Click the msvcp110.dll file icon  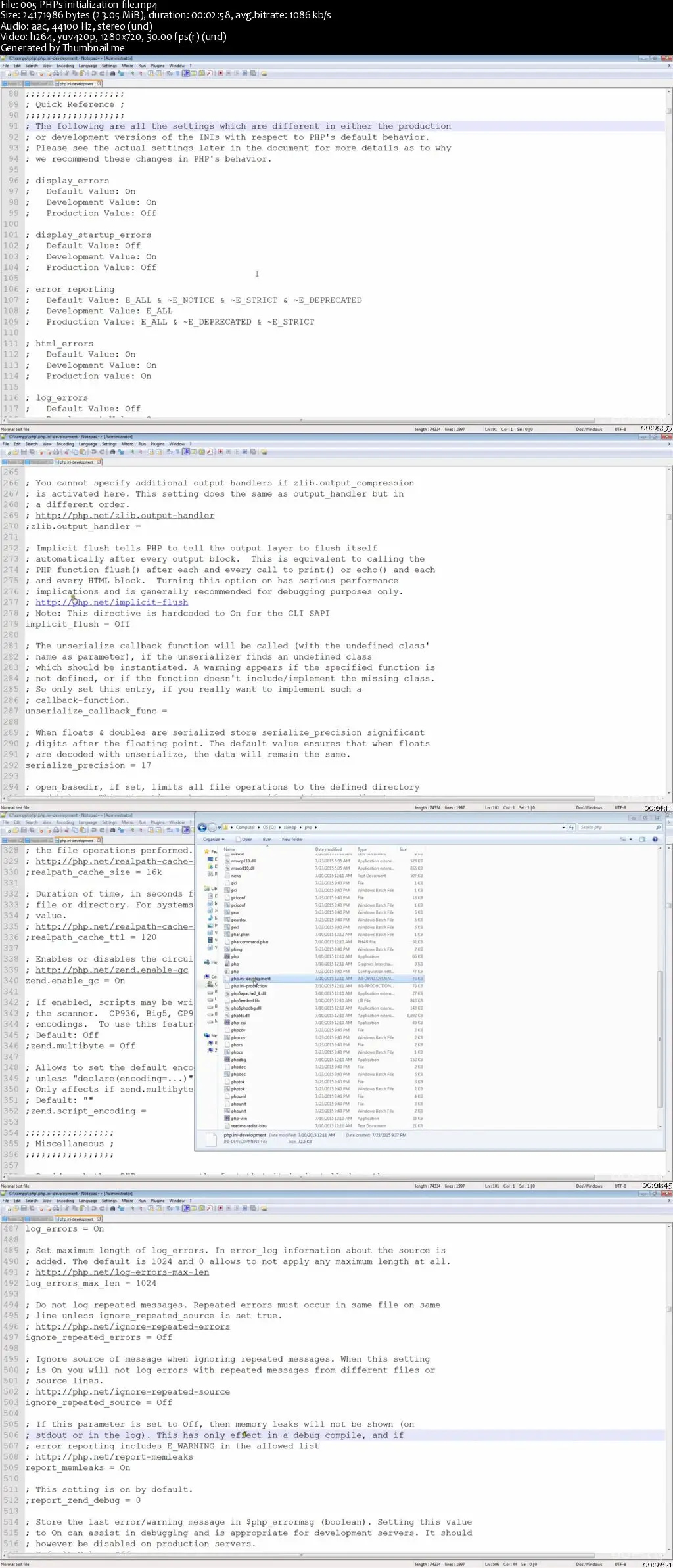coord(227,861)
